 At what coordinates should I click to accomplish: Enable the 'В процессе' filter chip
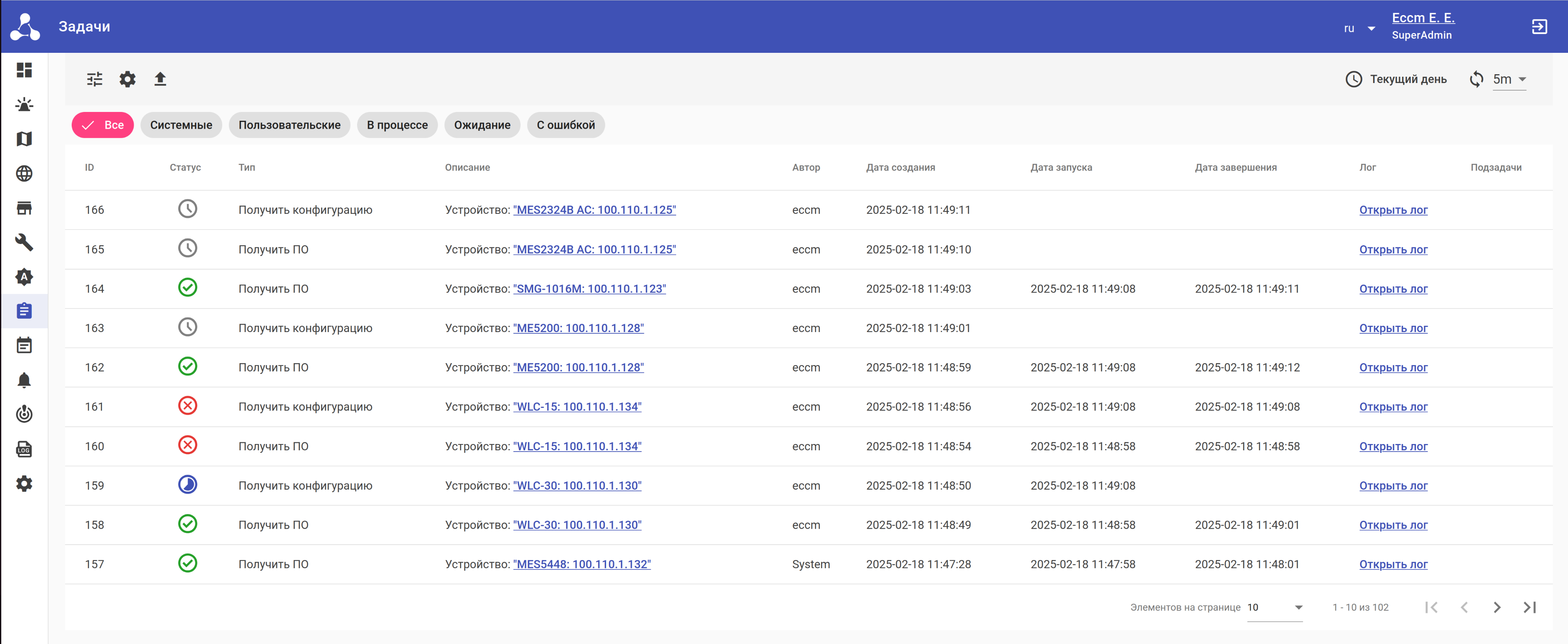point(397,125)
